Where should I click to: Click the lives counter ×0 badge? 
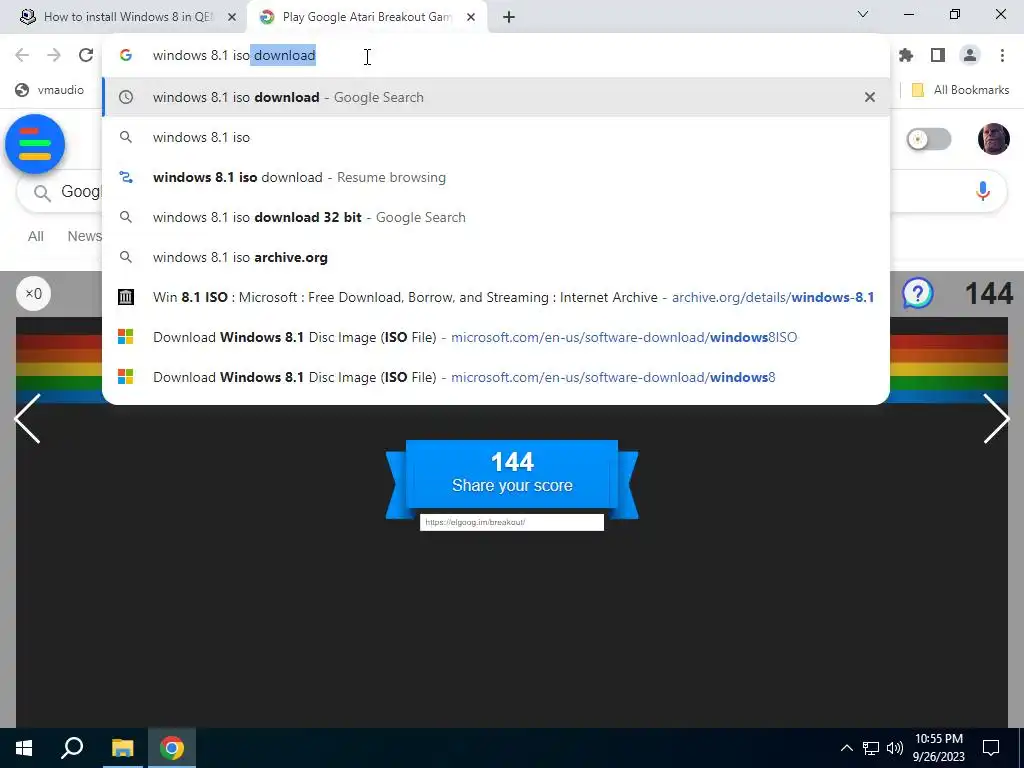point(33,293)
